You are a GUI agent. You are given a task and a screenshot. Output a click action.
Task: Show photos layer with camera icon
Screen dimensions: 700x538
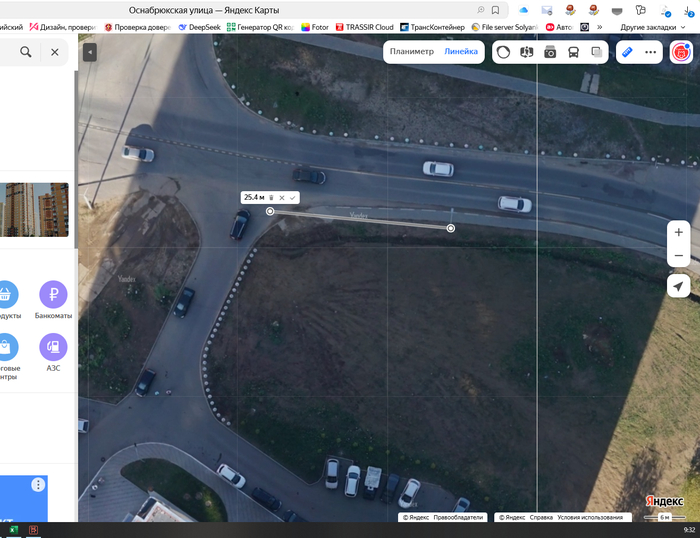point(550,52)
